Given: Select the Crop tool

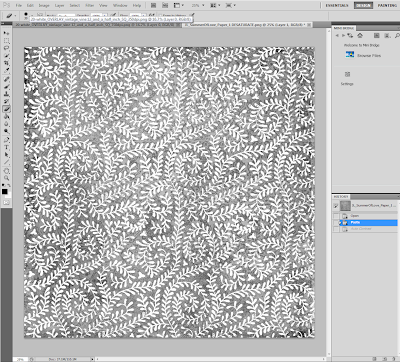Looking at the screenshot, I should (6, 63).
